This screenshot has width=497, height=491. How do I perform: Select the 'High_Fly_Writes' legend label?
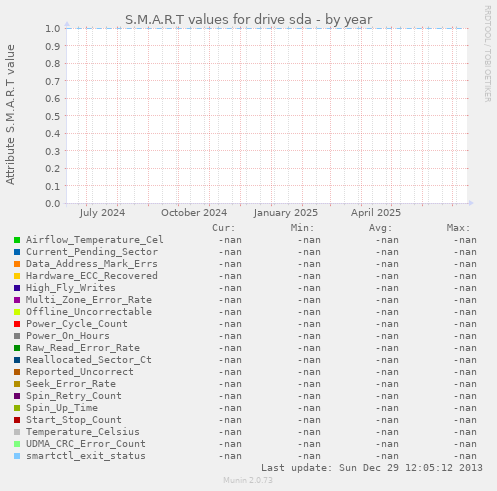(71, 288)
